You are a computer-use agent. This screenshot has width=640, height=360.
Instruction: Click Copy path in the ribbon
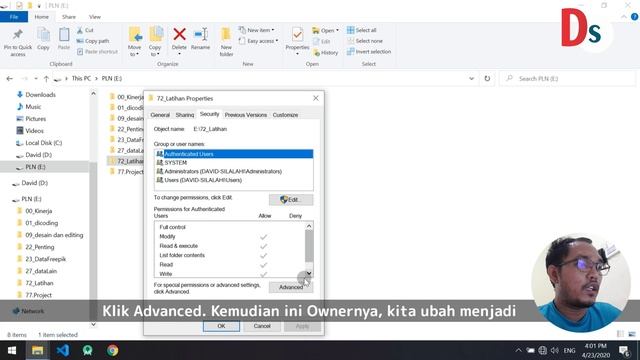tap(93, 41)
